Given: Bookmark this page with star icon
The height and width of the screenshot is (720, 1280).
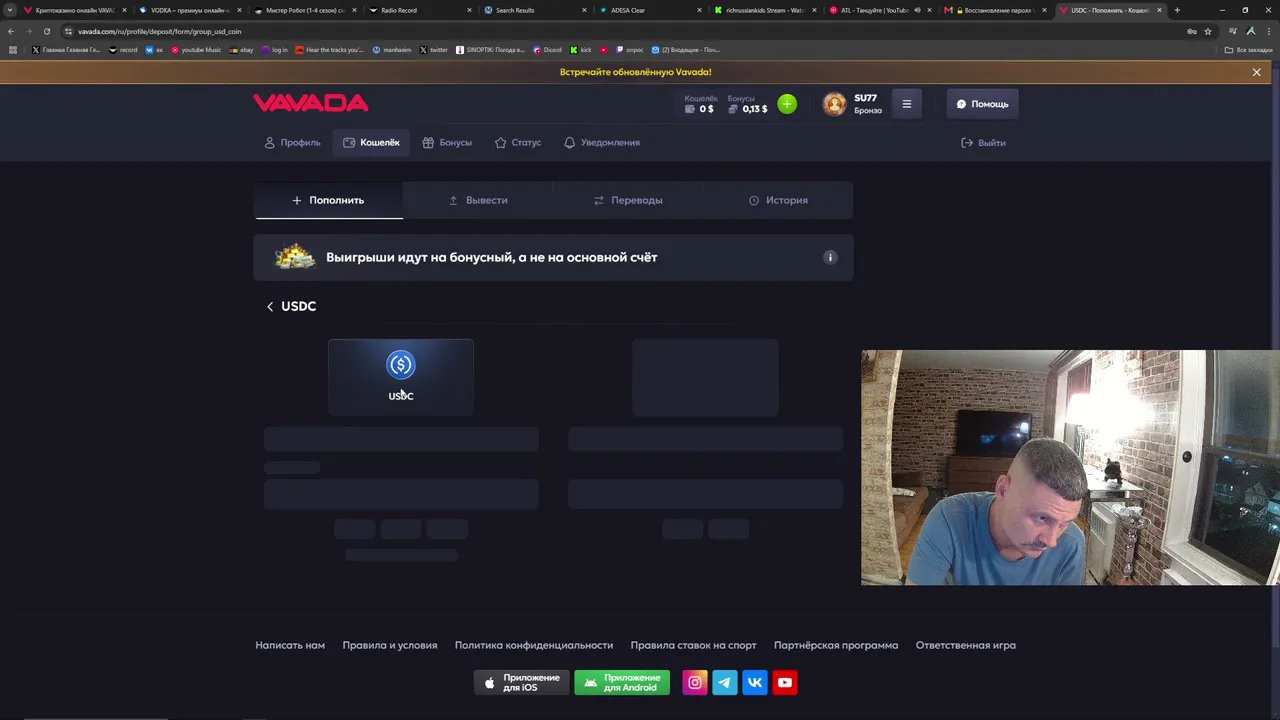Looking at the screenshot, I should pos(1208,31).
